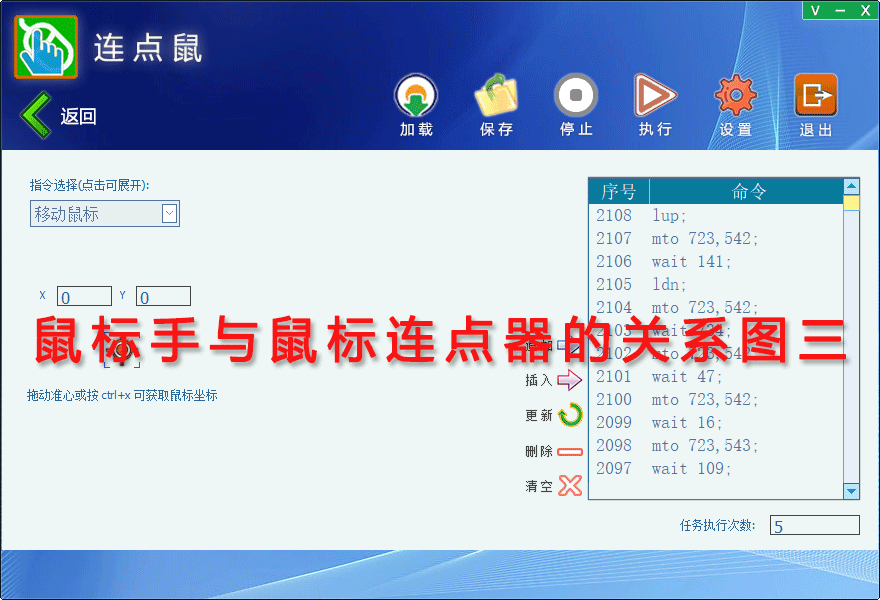Click the 更新 refresh icon
The width and height of the screenshot is (880, 600).
click(570, 415)
